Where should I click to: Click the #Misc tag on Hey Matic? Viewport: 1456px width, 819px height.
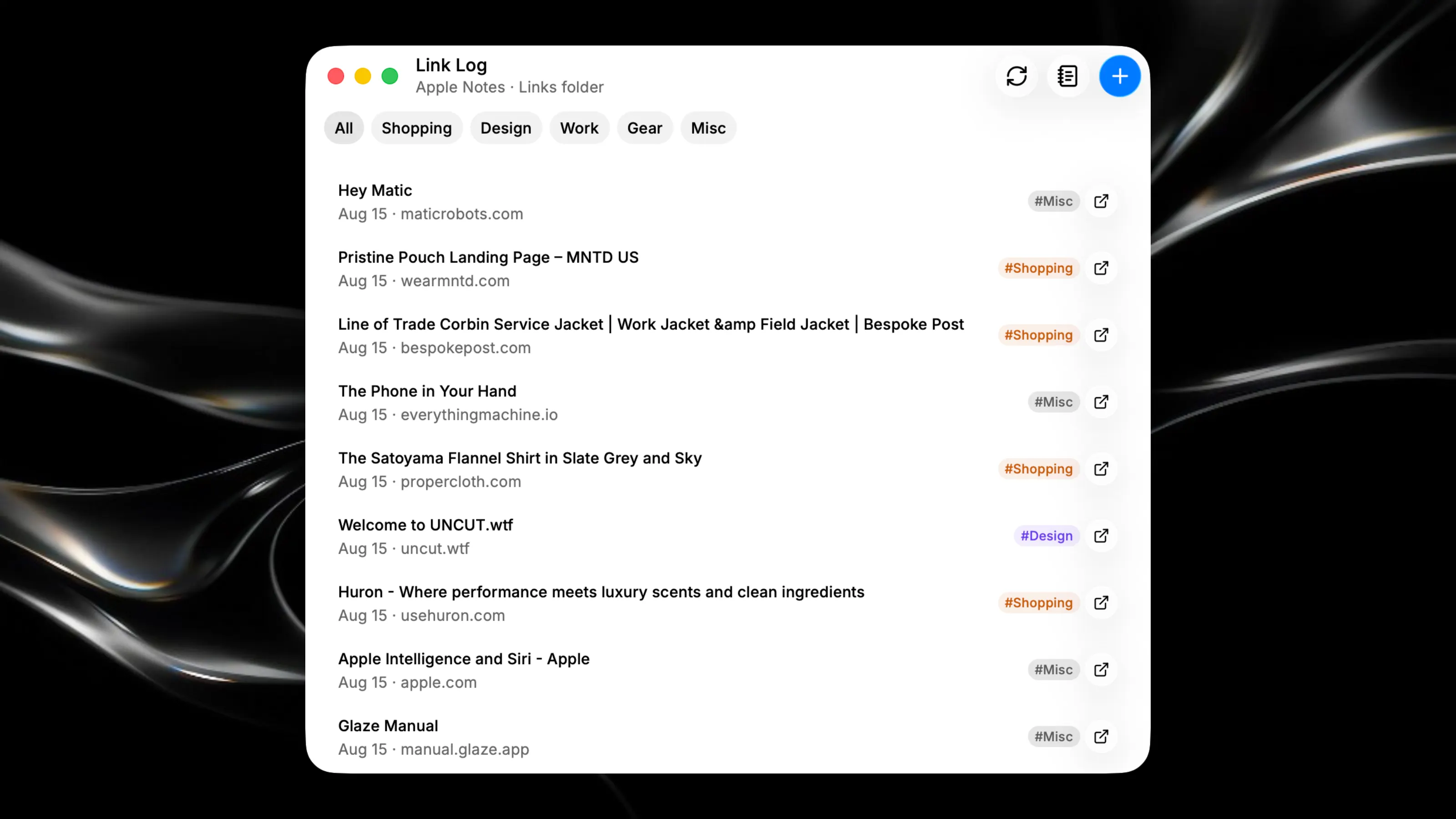click(x=1054, y=201)
